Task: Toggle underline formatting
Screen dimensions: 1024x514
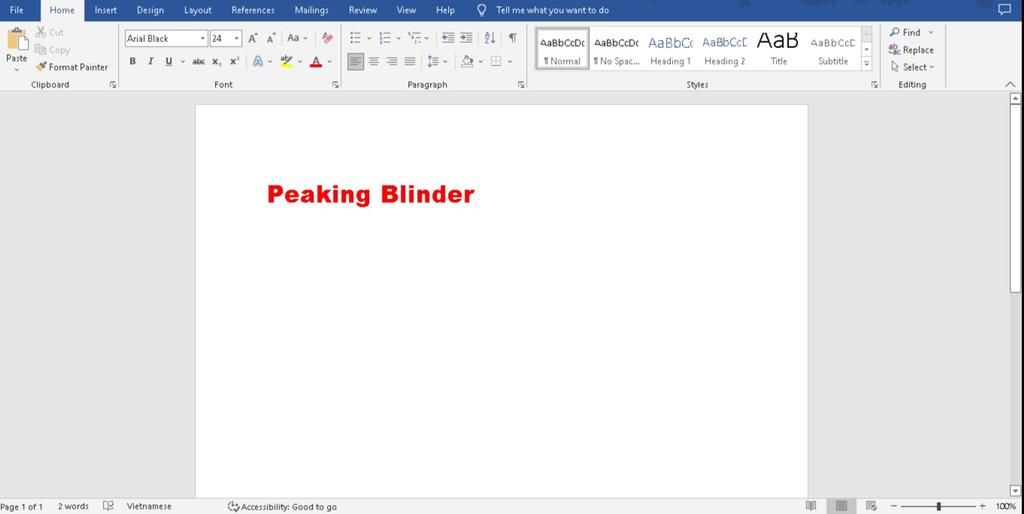Action: (168, 61)
